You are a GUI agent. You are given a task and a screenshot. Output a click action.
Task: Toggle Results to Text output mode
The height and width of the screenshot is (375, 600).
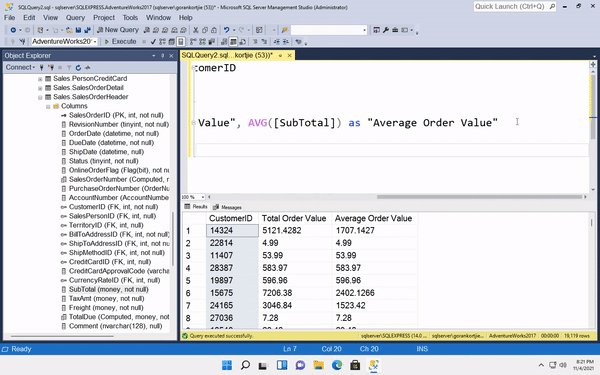pyautogui.click(x=224, y=41)
